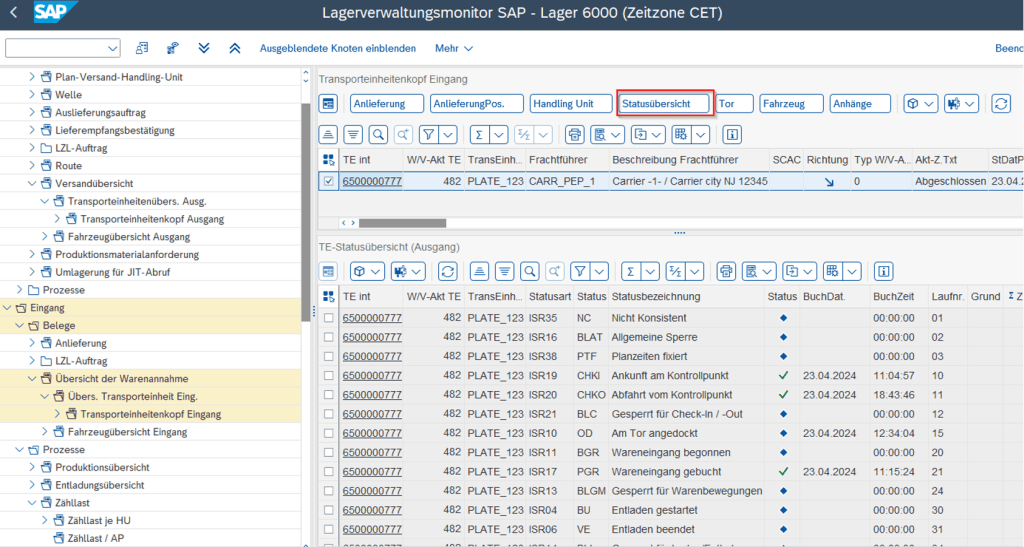Switch to the Anhänge view
Viewport: 1024px width, 547px height.
[x=860, y=104]
